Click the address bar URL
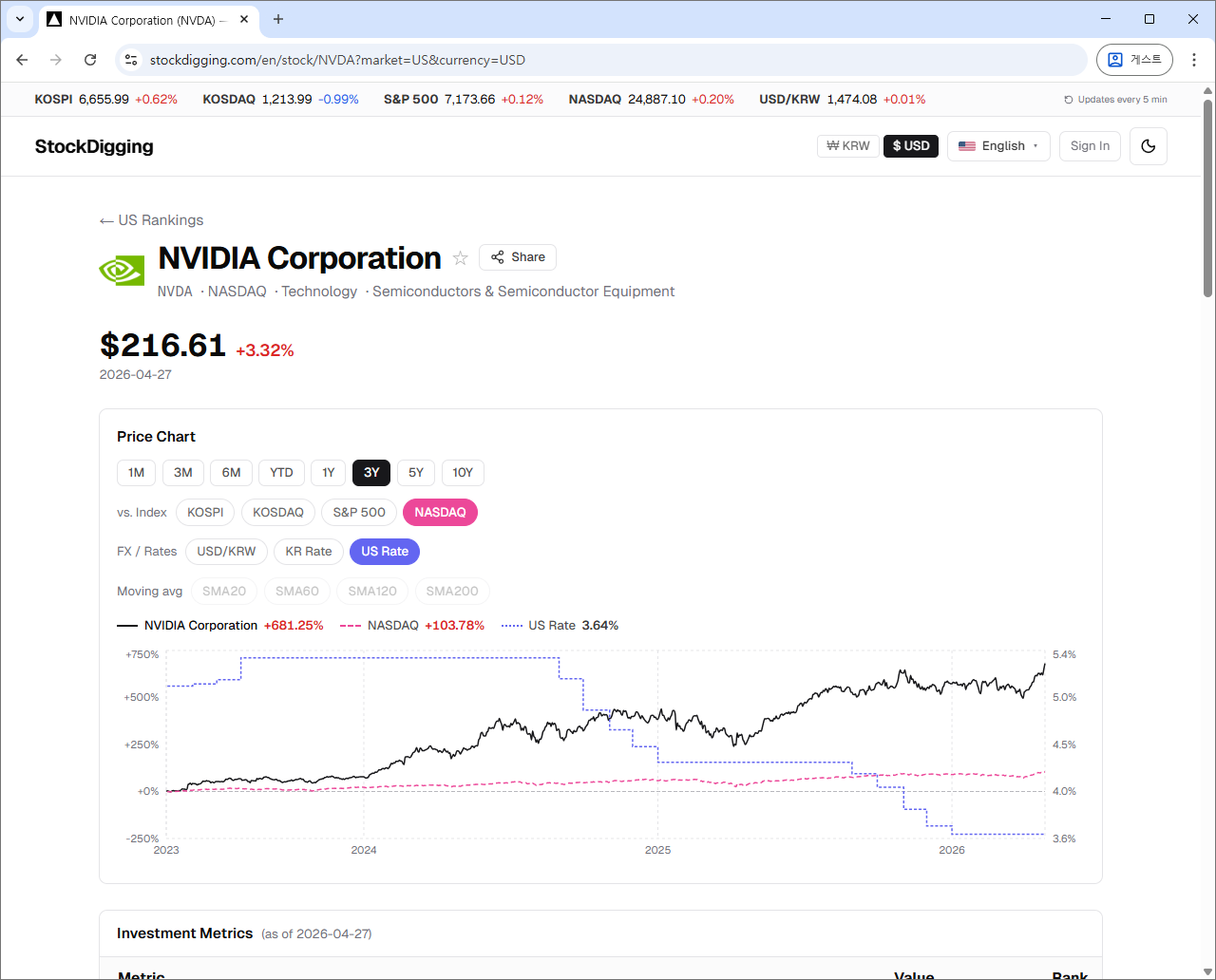Viewport: 1216px width, 980px height. tap(337, 60)
